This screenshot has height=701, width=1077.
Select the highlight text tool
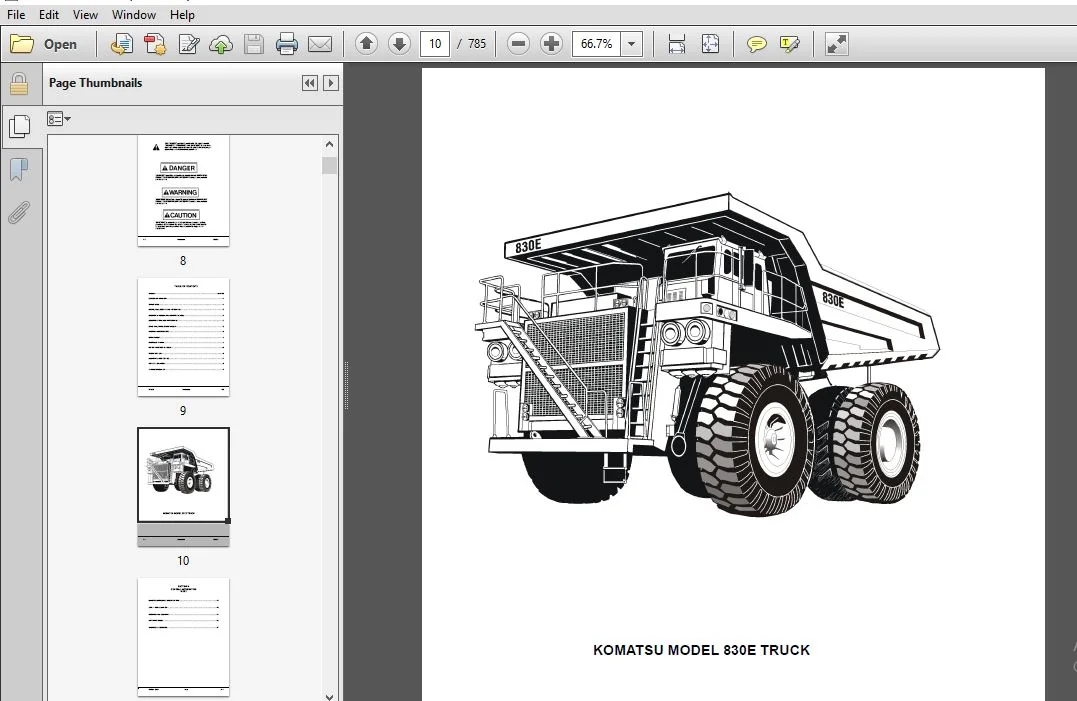(790, 44)
